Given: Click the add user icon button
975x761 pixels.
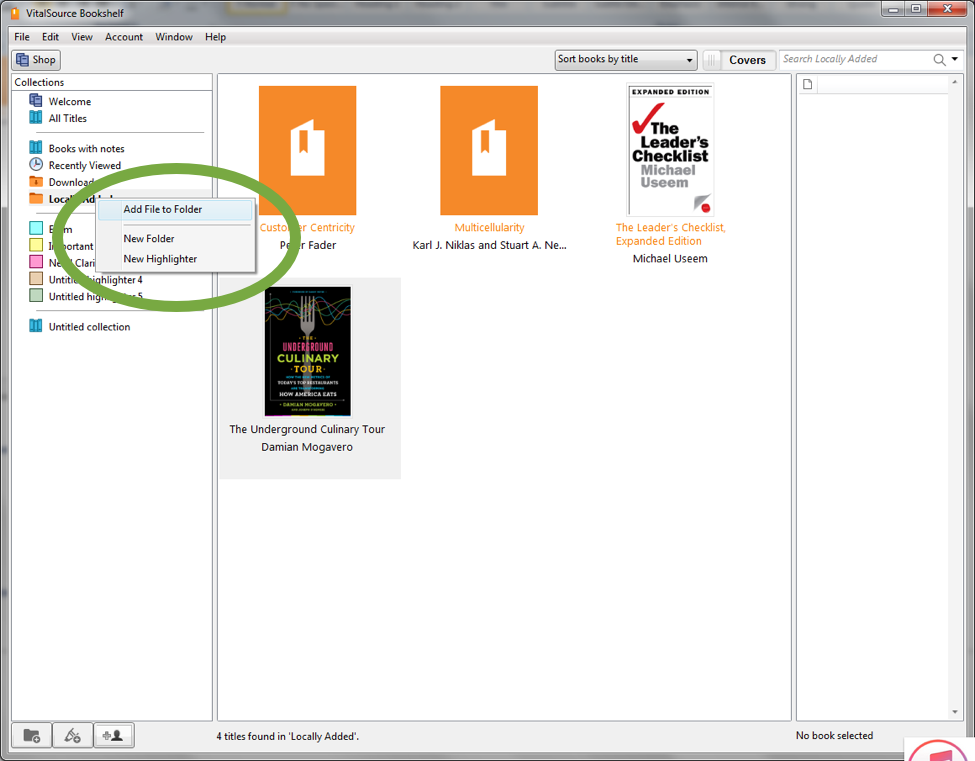Looking at the screenshot, I should coord(113,736).
